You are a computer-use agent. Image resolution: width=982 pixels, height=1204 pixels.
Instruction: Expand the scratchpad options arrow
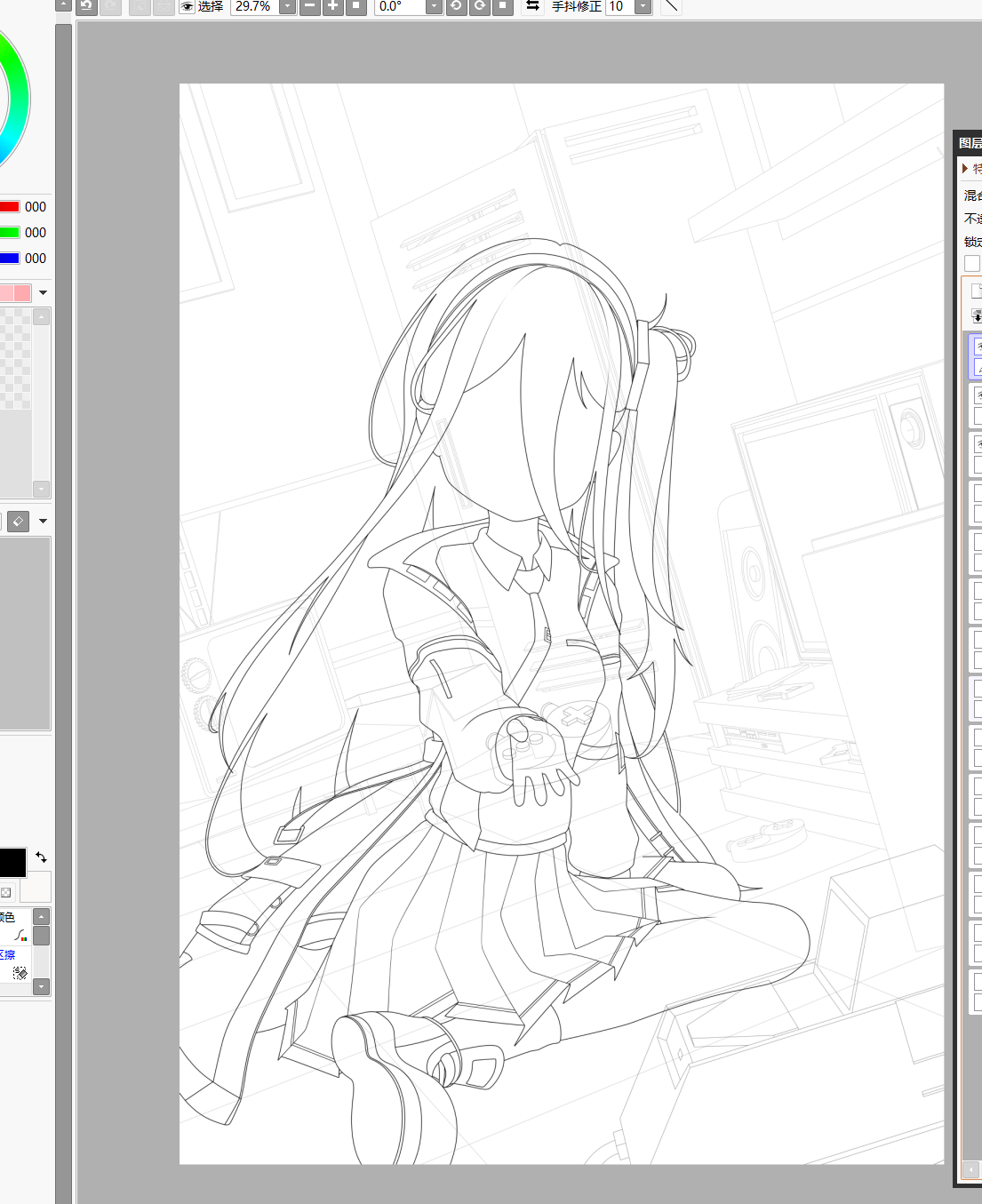coord(43,521)
